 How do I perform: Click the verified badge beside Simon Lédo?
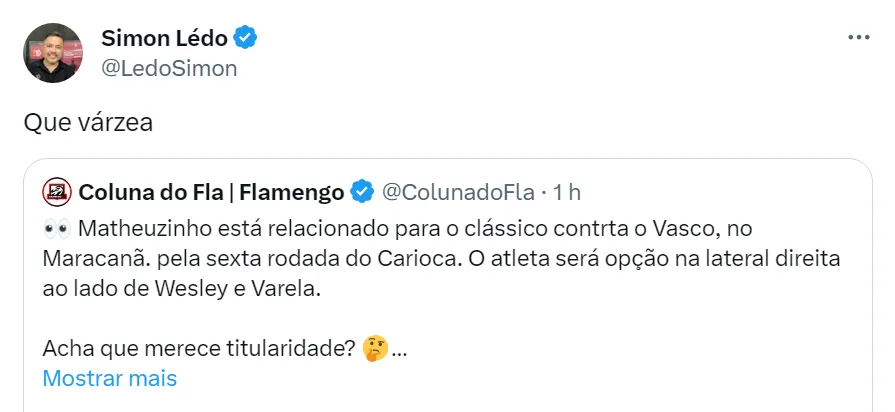246,38
